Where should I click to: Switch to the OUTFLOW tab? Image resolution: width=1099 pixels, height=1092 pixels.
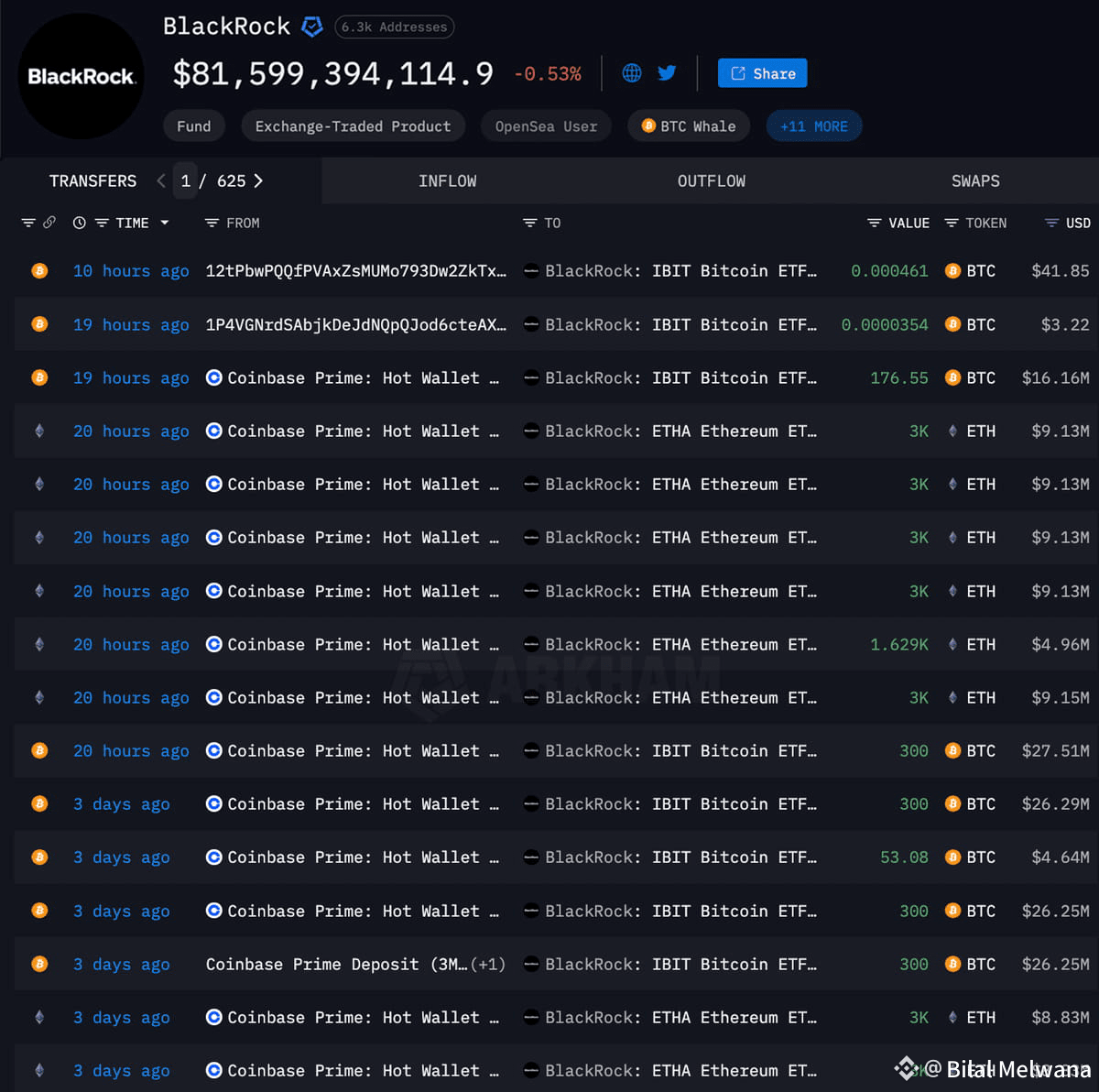click(x=711, y=181)
